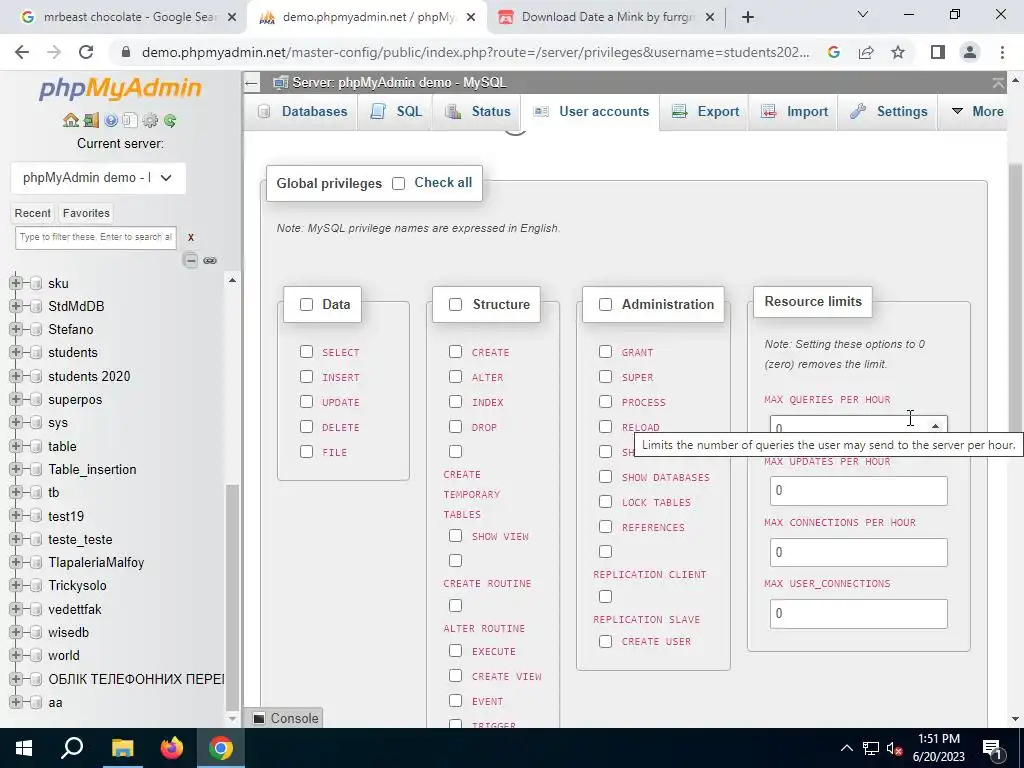Click the database icon next to students
The image size is (1024, 768).
pyautogui.click(x=36, y=353)
